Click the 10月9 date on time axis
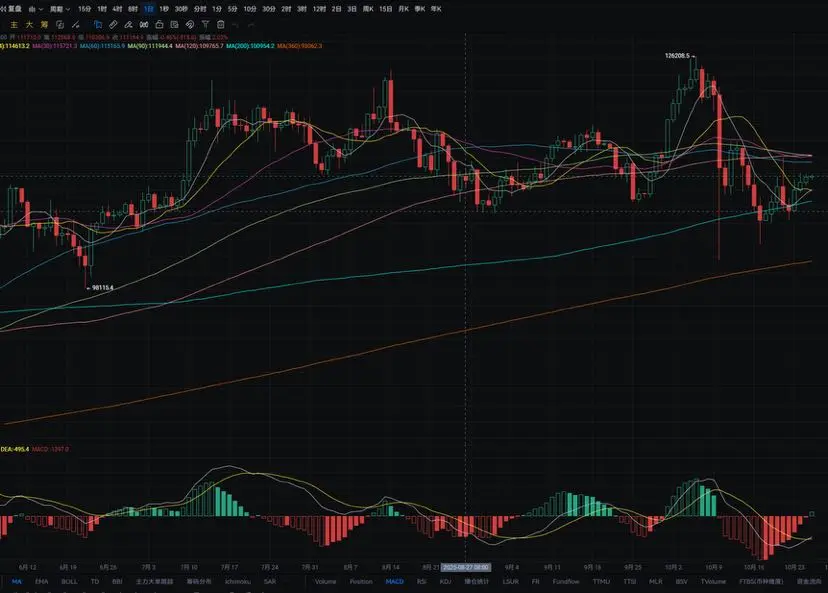This screenshot has height=593, width=828. coord(713,568)
